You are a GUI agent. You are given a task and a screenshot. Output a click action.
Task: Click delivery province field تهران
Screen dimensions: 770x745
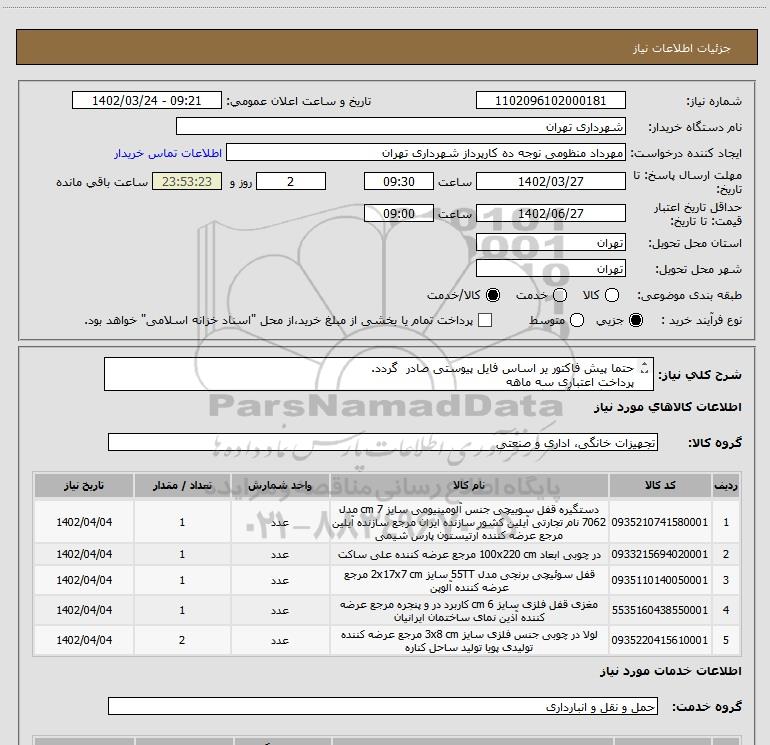550,243
